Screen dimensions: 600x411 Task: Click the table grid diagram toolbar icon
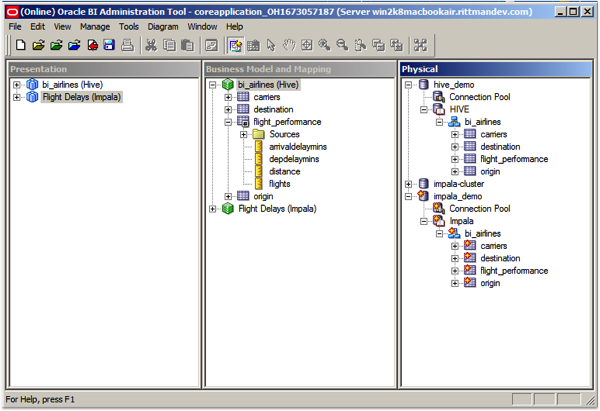(x=253, y=45)
